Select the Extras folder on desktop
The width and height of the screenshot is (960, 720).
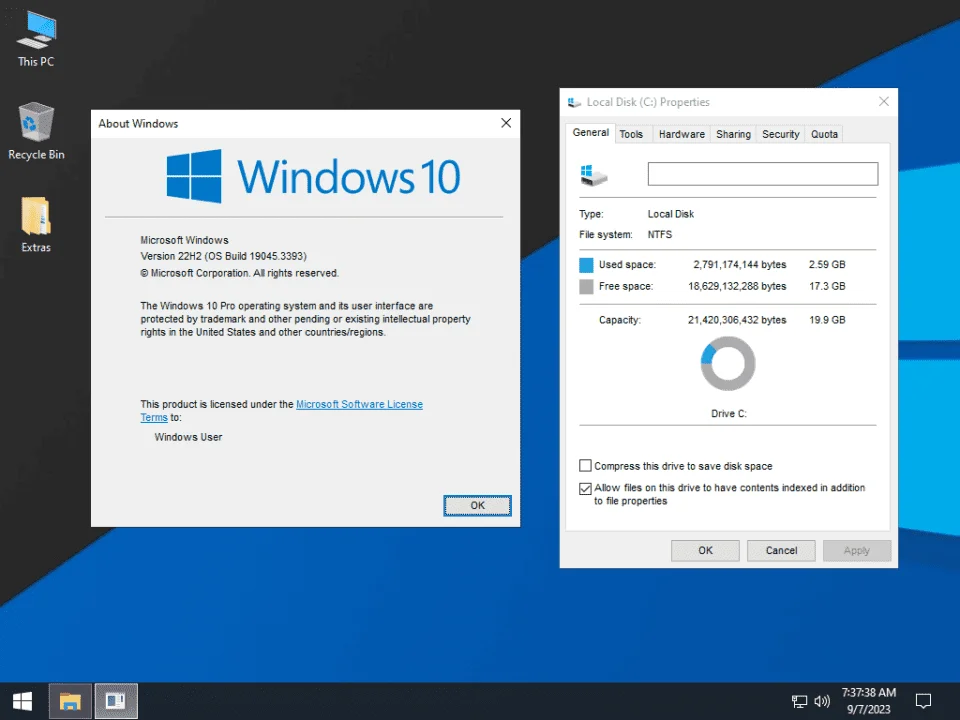coord(36,225)
